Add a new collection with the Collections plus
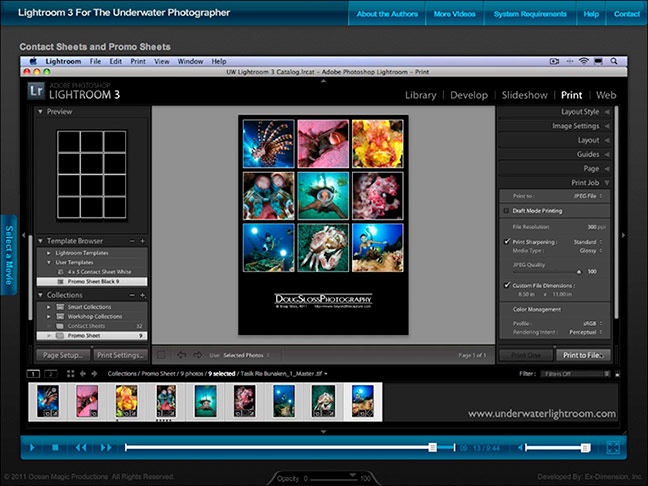This screenshot has width=648, height=486. point(142,295)
